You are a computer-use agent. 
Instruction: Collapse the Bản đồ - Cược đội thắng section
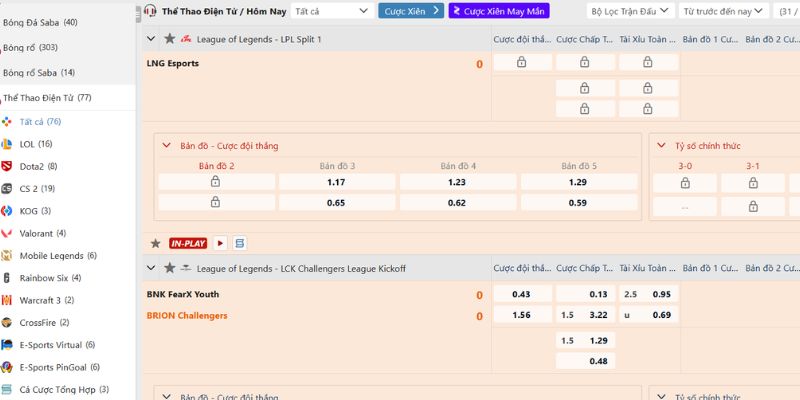167,146
